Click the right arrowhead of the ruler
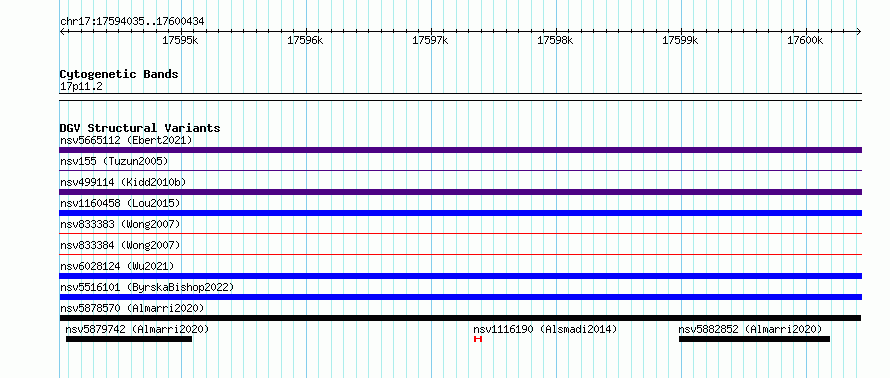Viewport: 890px width, 378px height. (x=859, y=31)
